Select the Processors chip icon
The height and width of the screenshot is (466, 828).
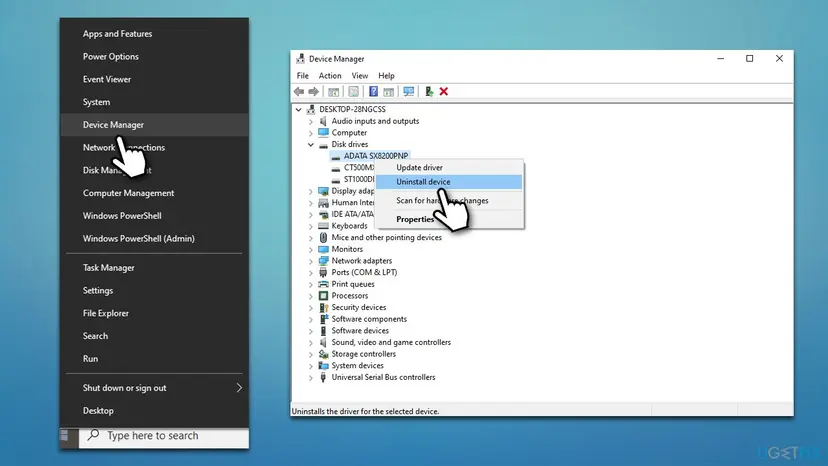pyautogui.click(x=323, y=296)
